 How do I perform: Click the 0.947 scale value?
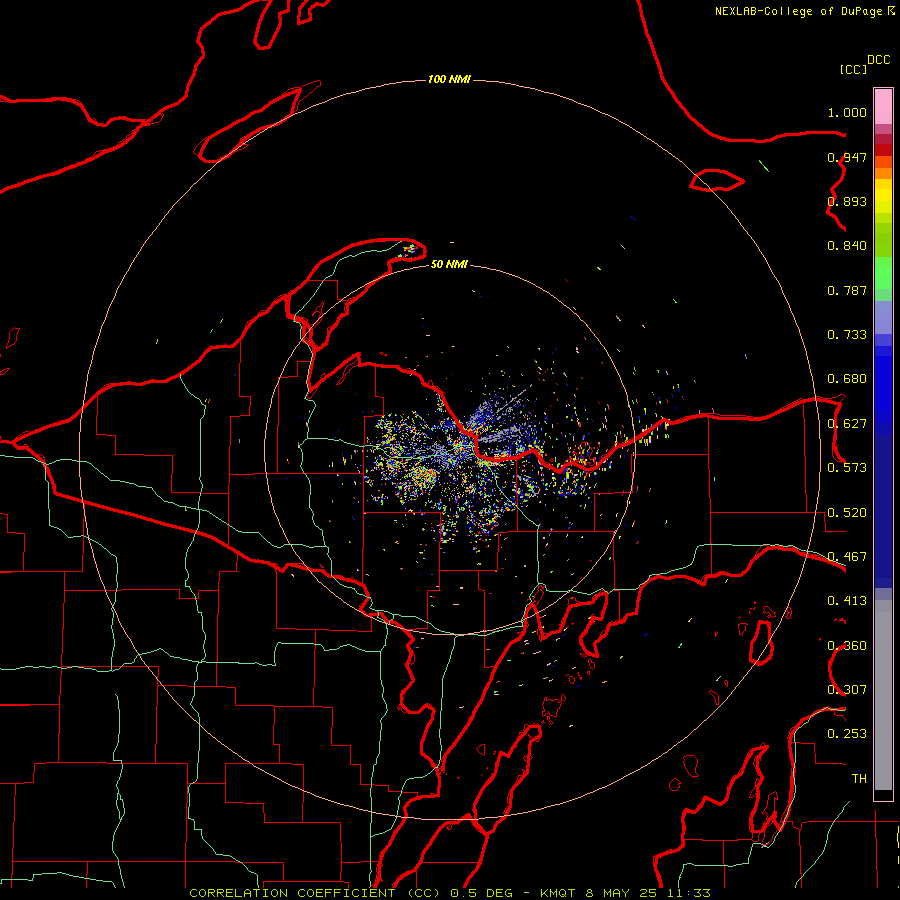tap(847, 157)
